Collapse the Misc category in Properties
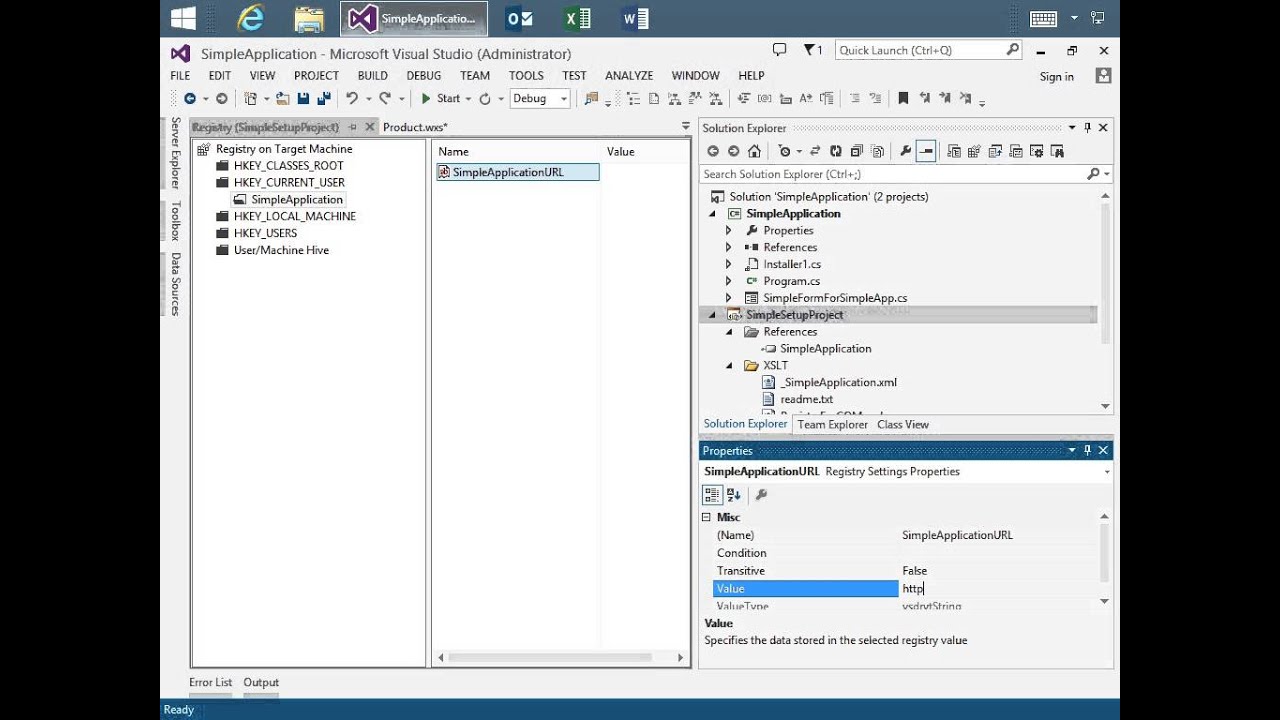 pyautogui.click(x=706, y=517)
